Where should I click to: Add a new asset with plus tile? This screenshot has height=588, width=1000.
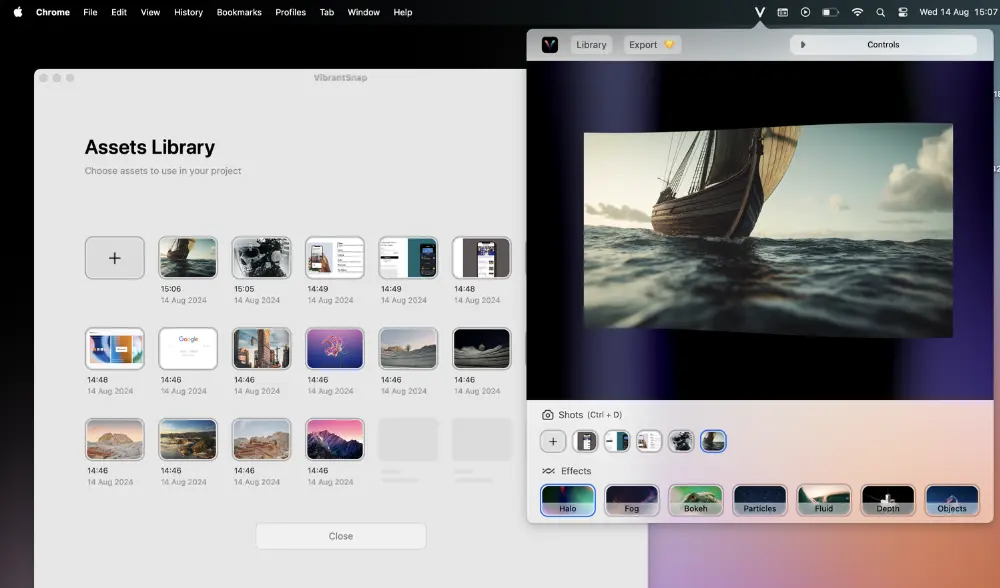115,258
